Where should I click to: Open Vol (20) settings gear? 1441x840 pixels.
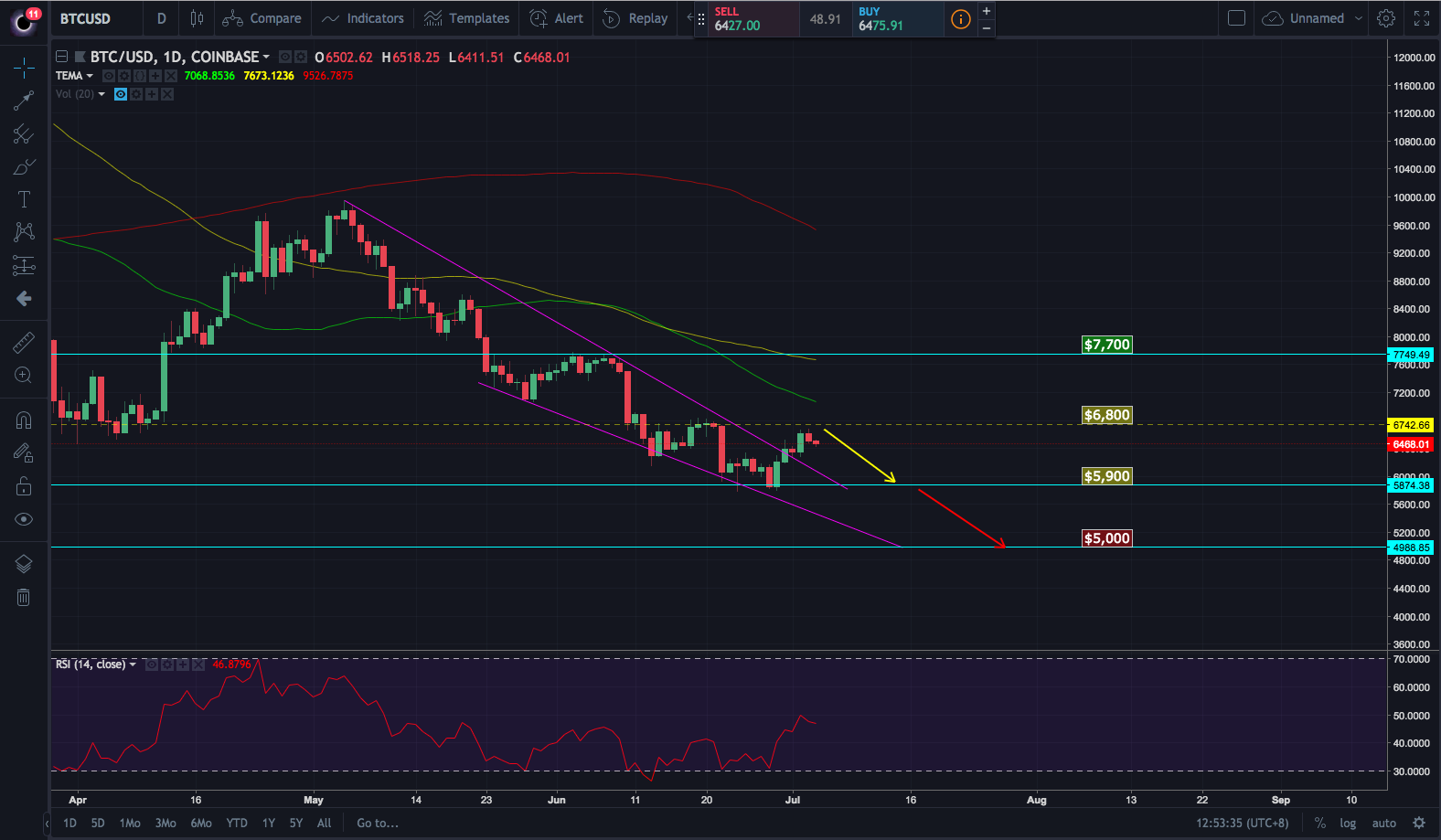coord(136,94)
